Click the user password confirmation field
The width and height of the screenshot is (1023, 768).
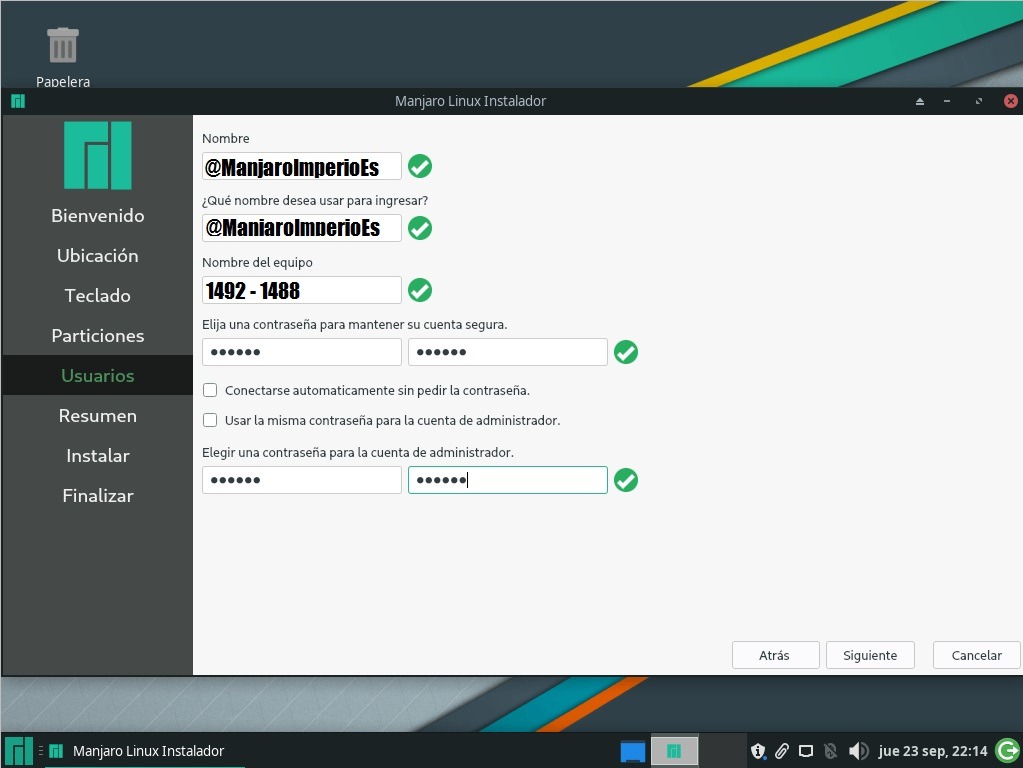pos(508,352)
